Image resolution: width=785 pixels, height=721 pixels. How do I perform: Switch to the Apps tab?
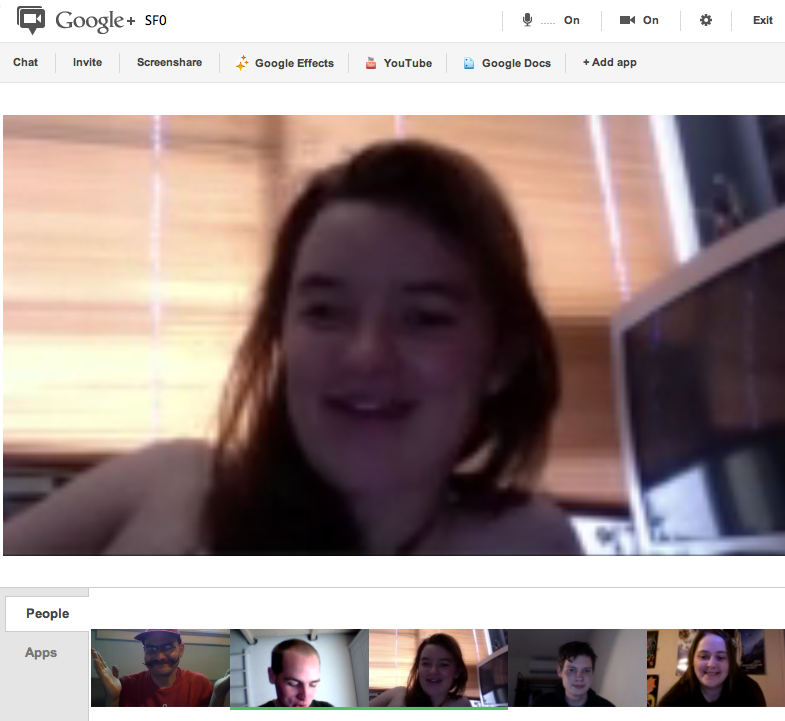[x=41, y=653]
